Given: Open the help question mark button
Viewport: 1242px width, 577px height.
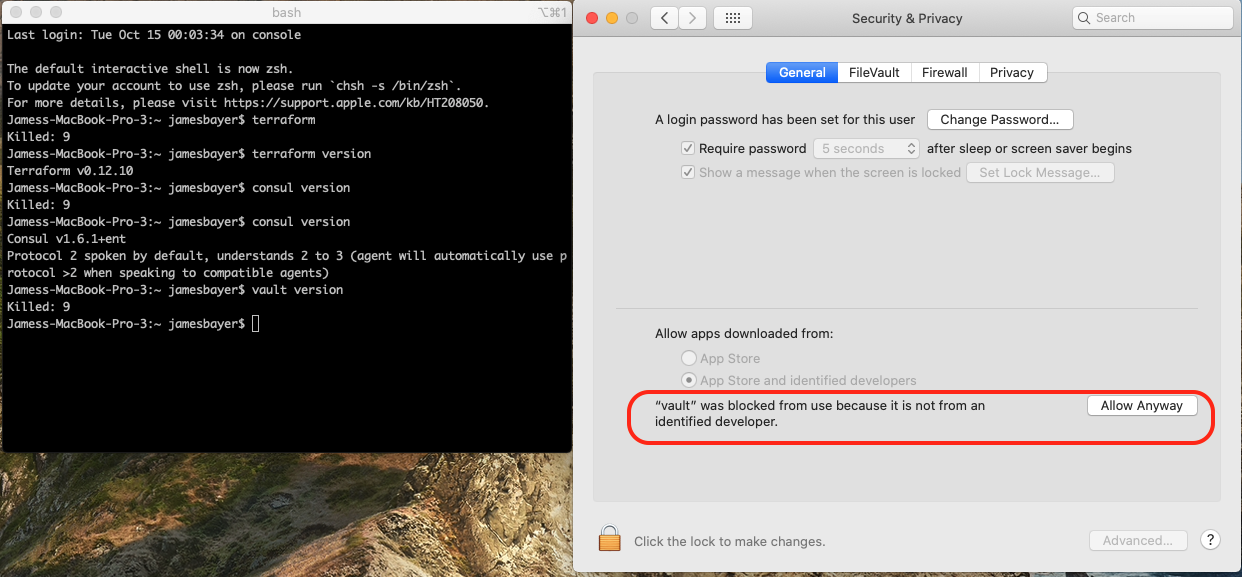Looking at the screenshot, I should [1210, 540].
